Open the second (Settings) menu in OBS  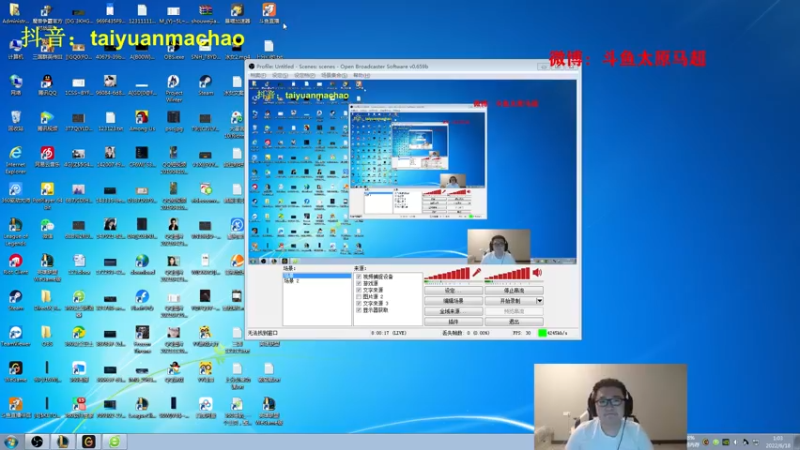pos(280,75)
